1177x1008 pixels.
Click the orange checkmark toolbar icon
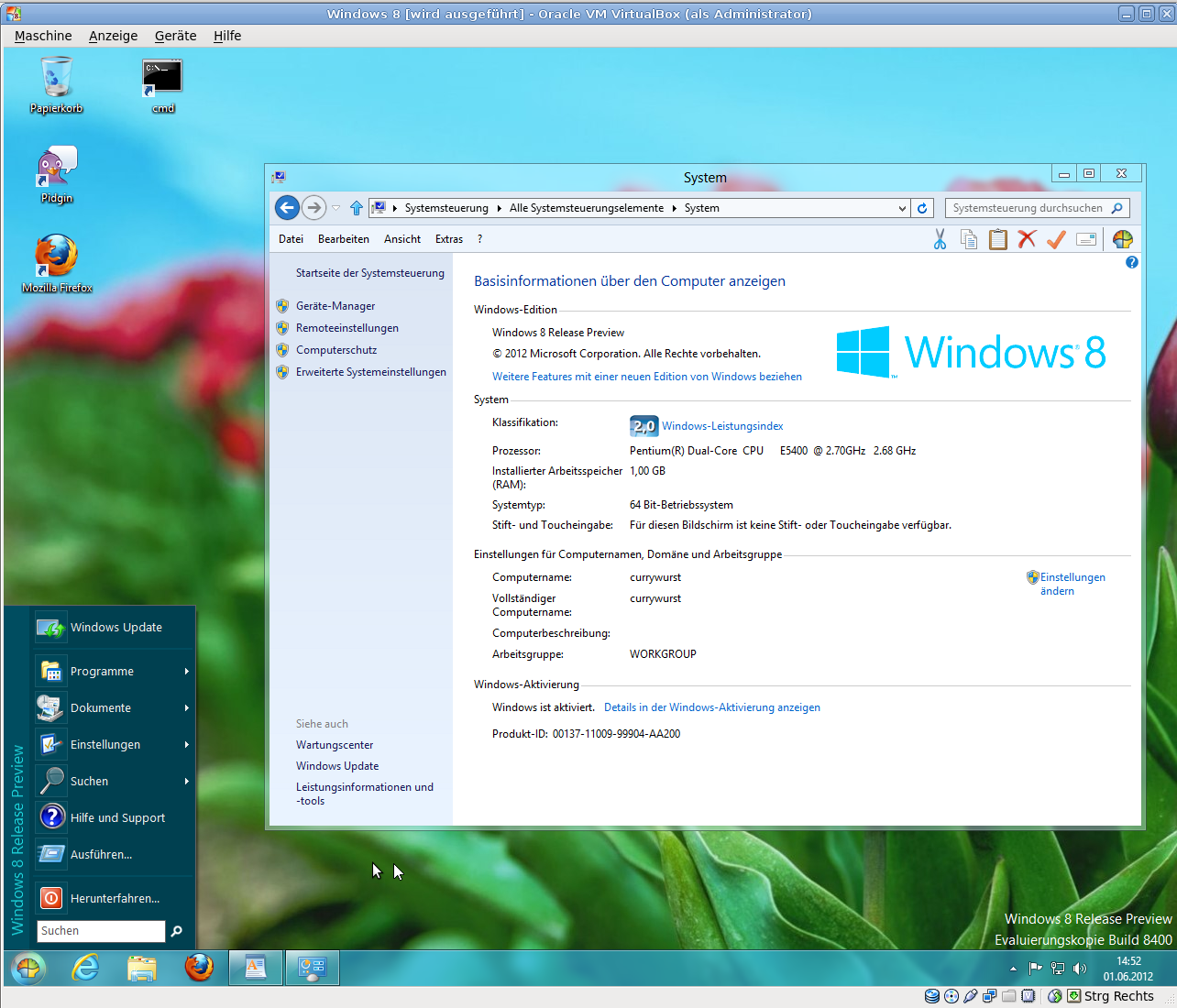1056,239
